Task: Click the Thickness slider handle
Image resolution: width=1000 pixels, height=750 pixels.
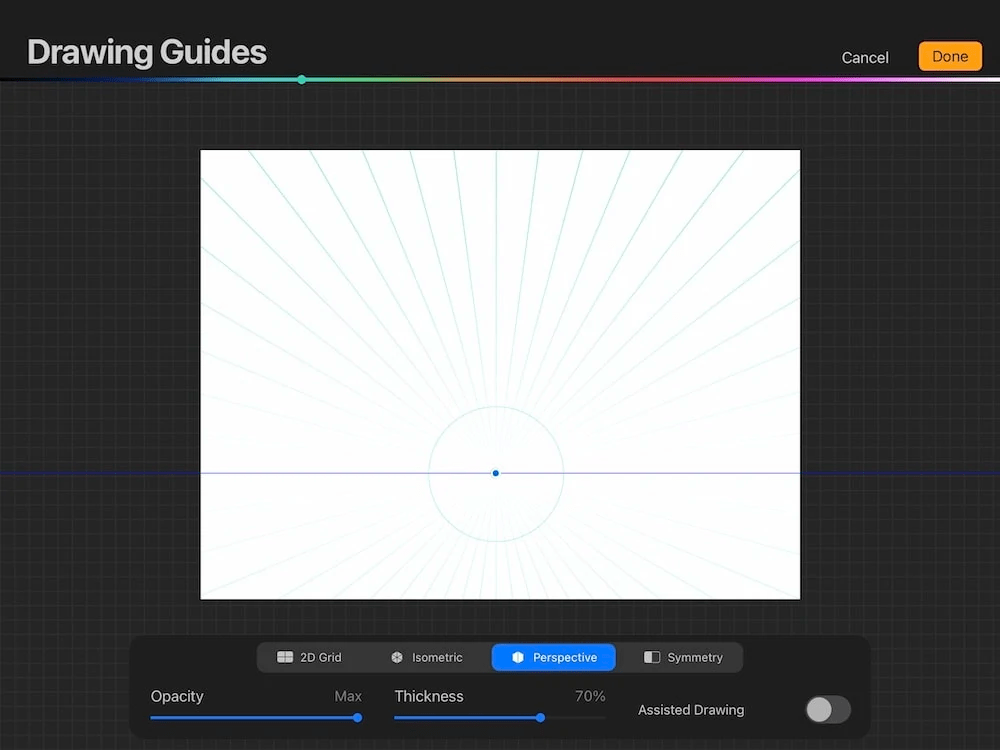Action: pos(539,718)
